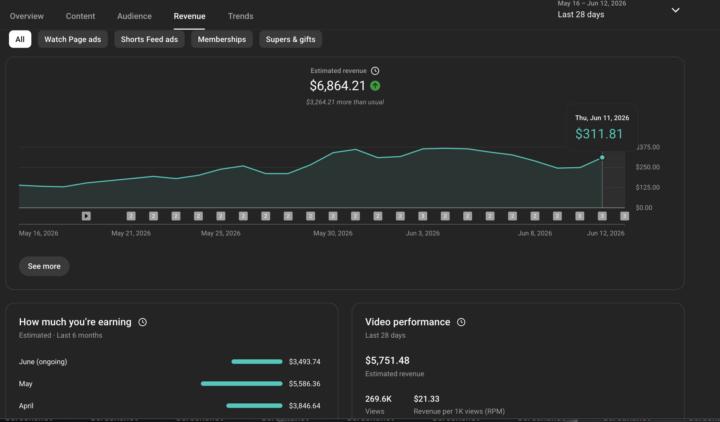Click the $250.00 y-axis label
Image resolution: width=720 pixels, height=422 pixels.
pos(648,167)
